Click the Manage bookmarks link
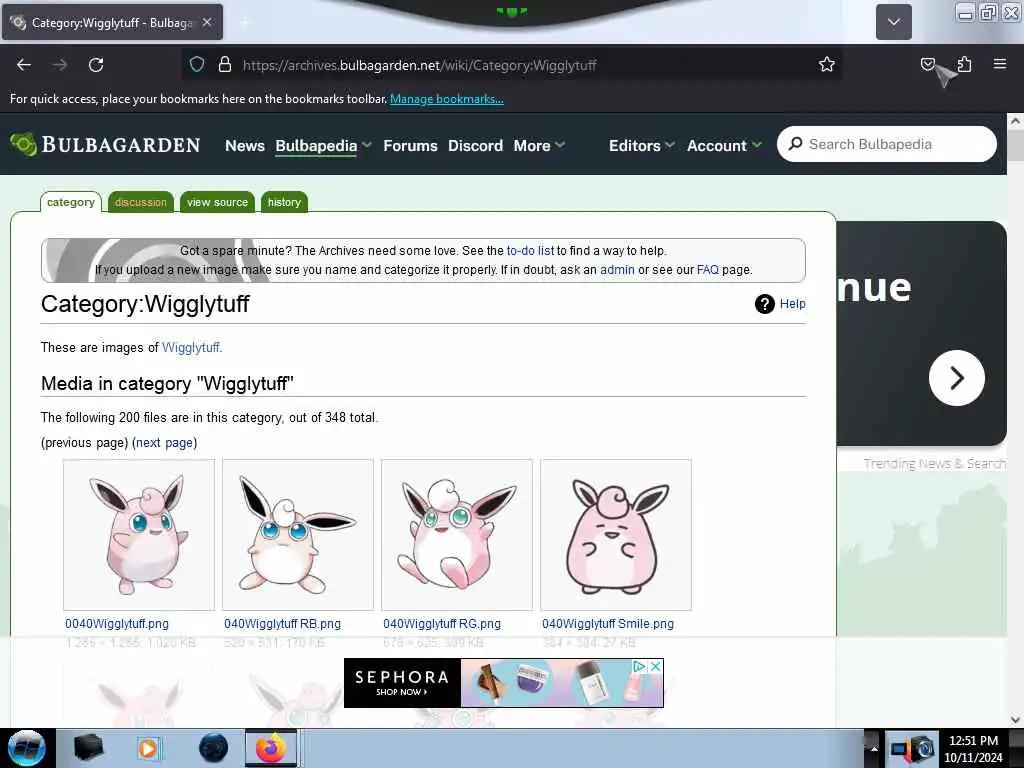The image size is (1024, 768). click(447, 99)
